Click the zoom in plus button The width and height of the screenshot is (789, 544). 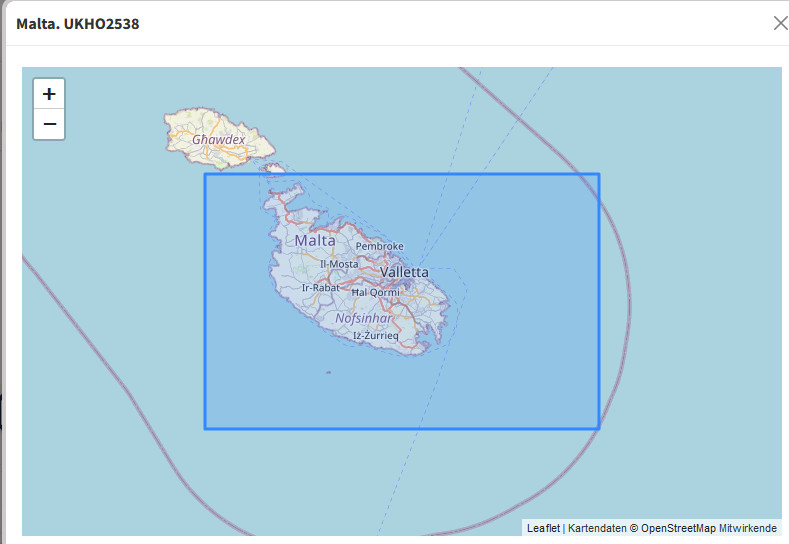coord(49,94)
